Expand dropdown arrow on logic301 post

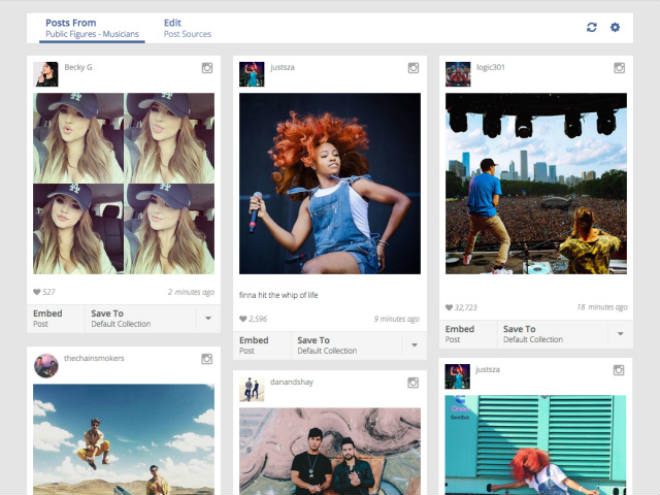click(x=620, y=334)
